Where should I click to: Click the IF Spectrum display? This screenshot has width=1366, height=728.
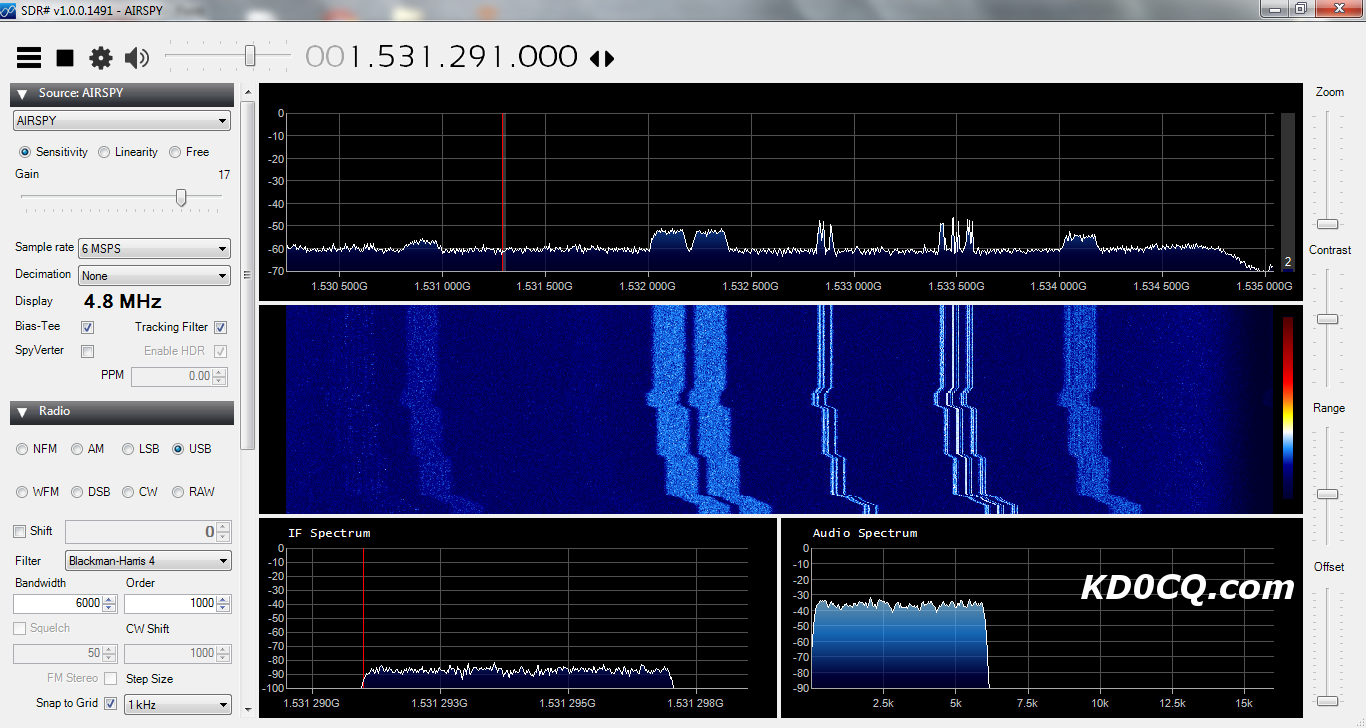coord(516,617)
